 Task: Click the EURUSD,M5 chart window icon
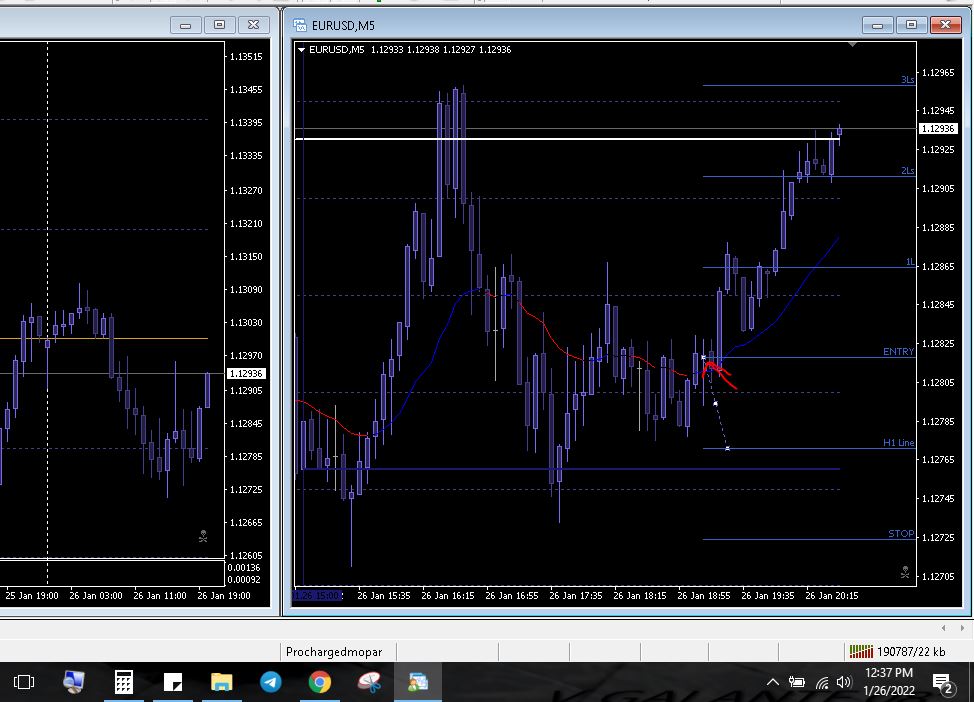click(299, 25)
